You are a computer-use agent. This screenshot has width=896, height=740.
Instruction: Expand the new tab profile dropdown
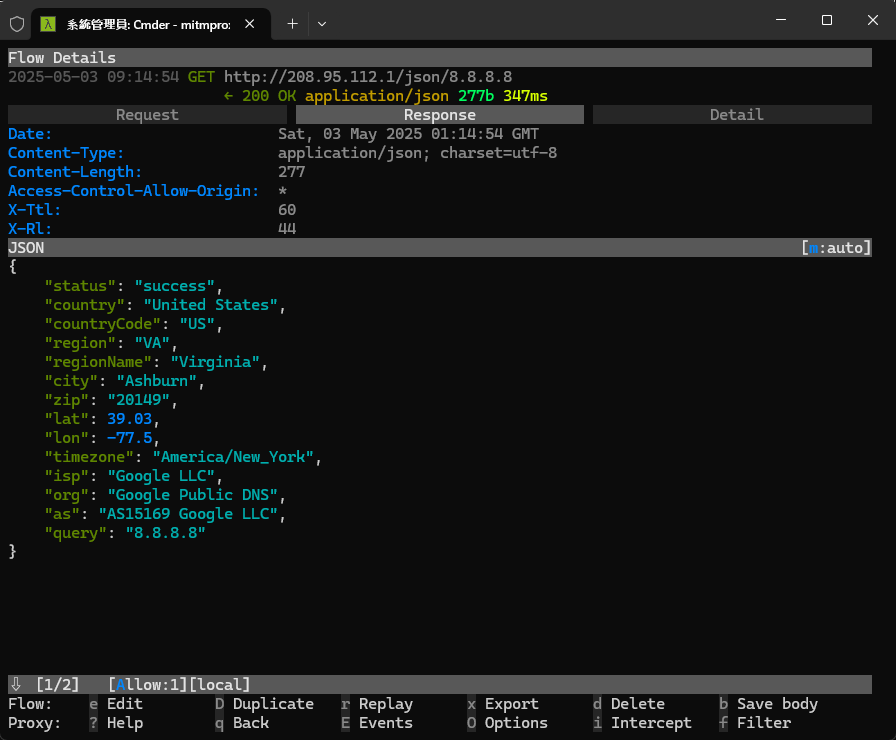321,23
